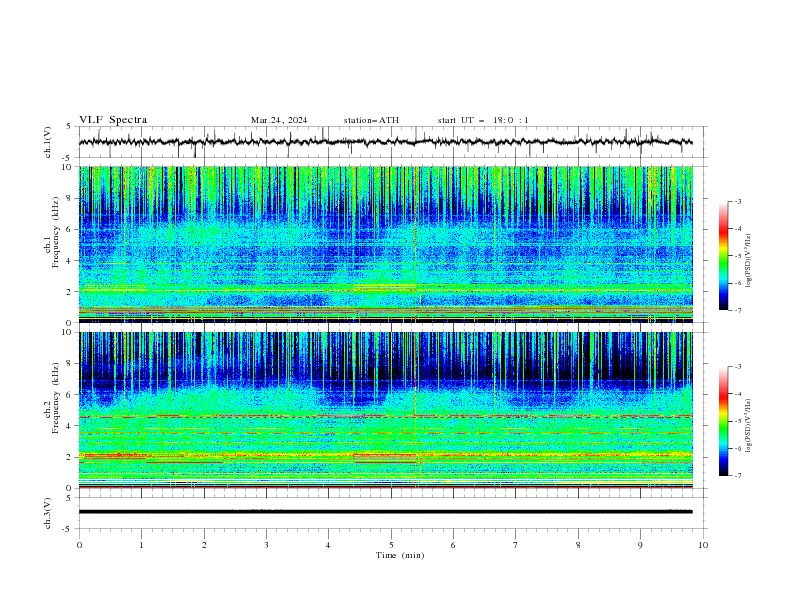Click the ch.2 PSD color bar

pyautogui.click(x=723, y=421)
